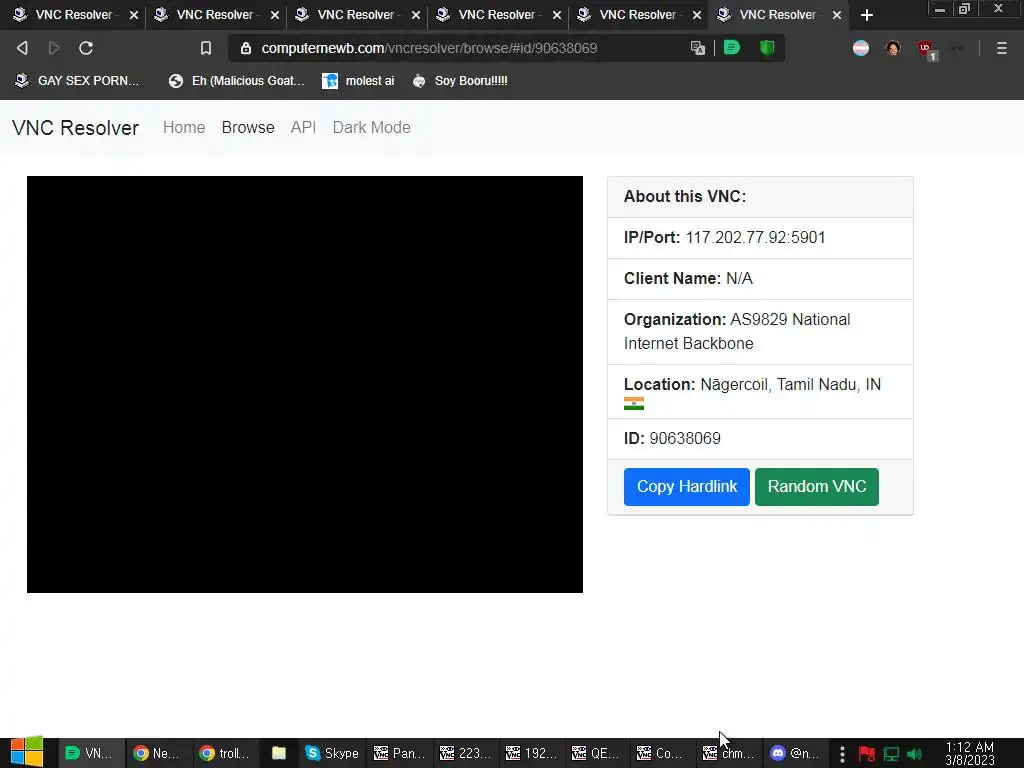The image size is (1024, 768).
Task: Go back using the browser back arrow
Action: click(x=22, y=48)
